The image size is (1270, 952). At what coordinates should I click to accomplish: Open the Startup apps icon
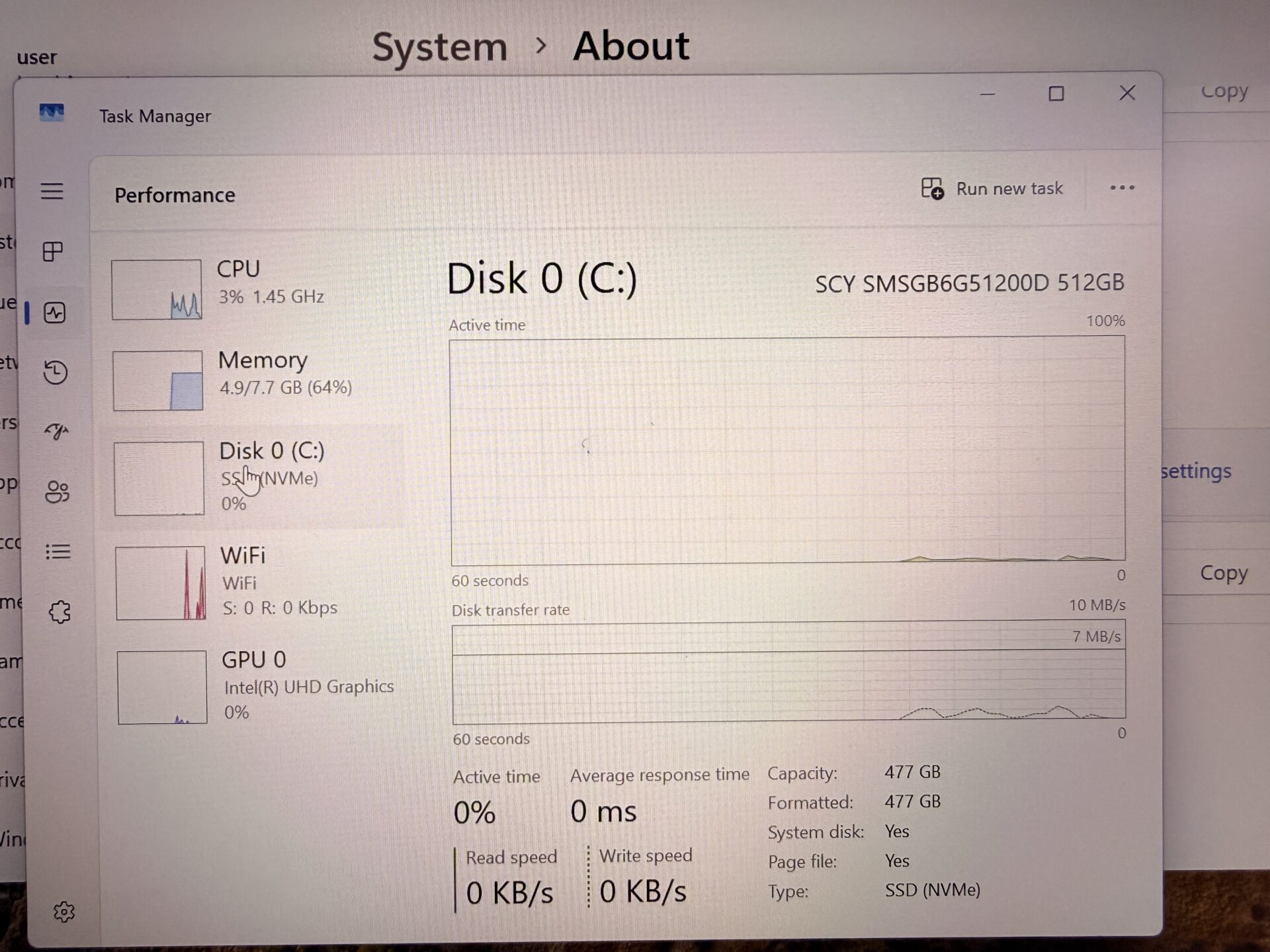pyautogui.click(x=57, y=432)
